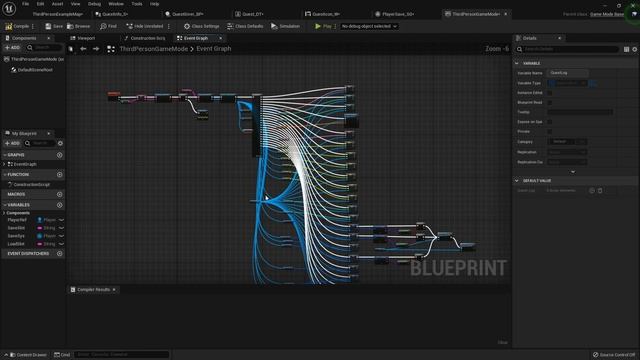Switch to the PlayerSave_SG tab
The height and width of the screenshot is (360, 640).
coord(395,14)
